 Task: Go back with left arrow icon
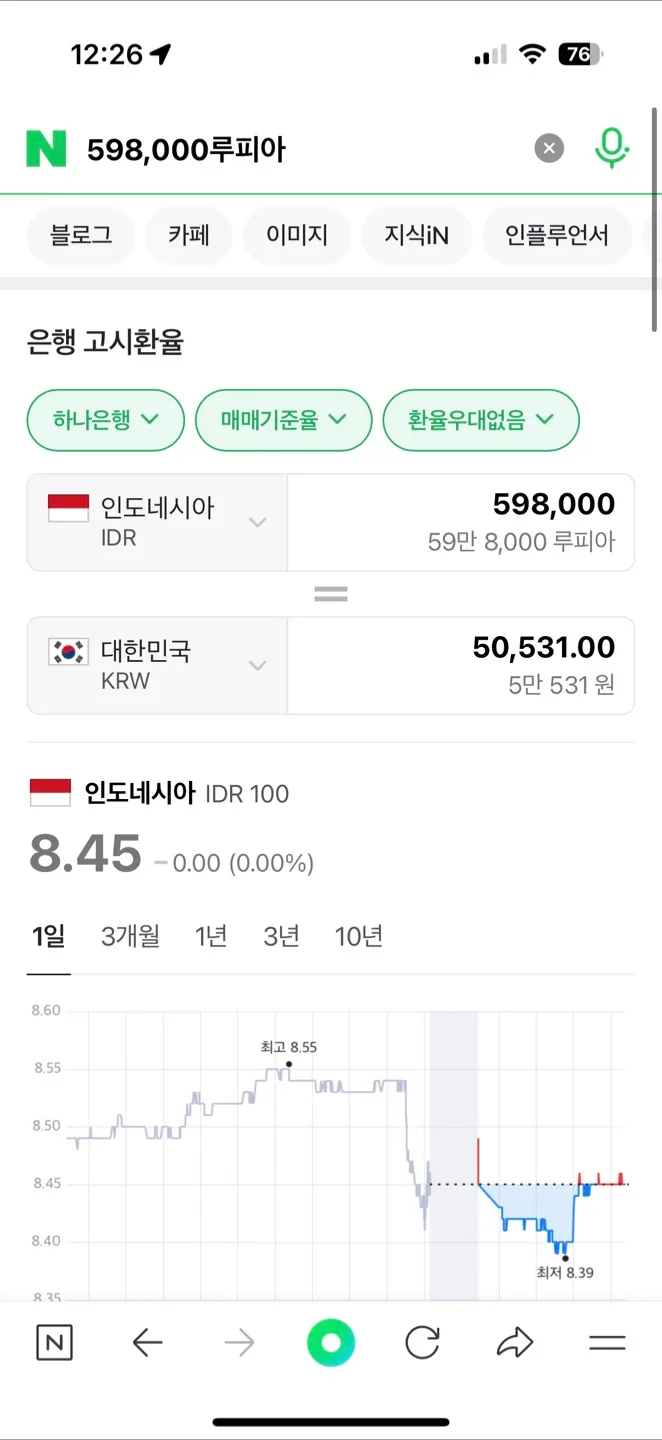coord(147,1343)
